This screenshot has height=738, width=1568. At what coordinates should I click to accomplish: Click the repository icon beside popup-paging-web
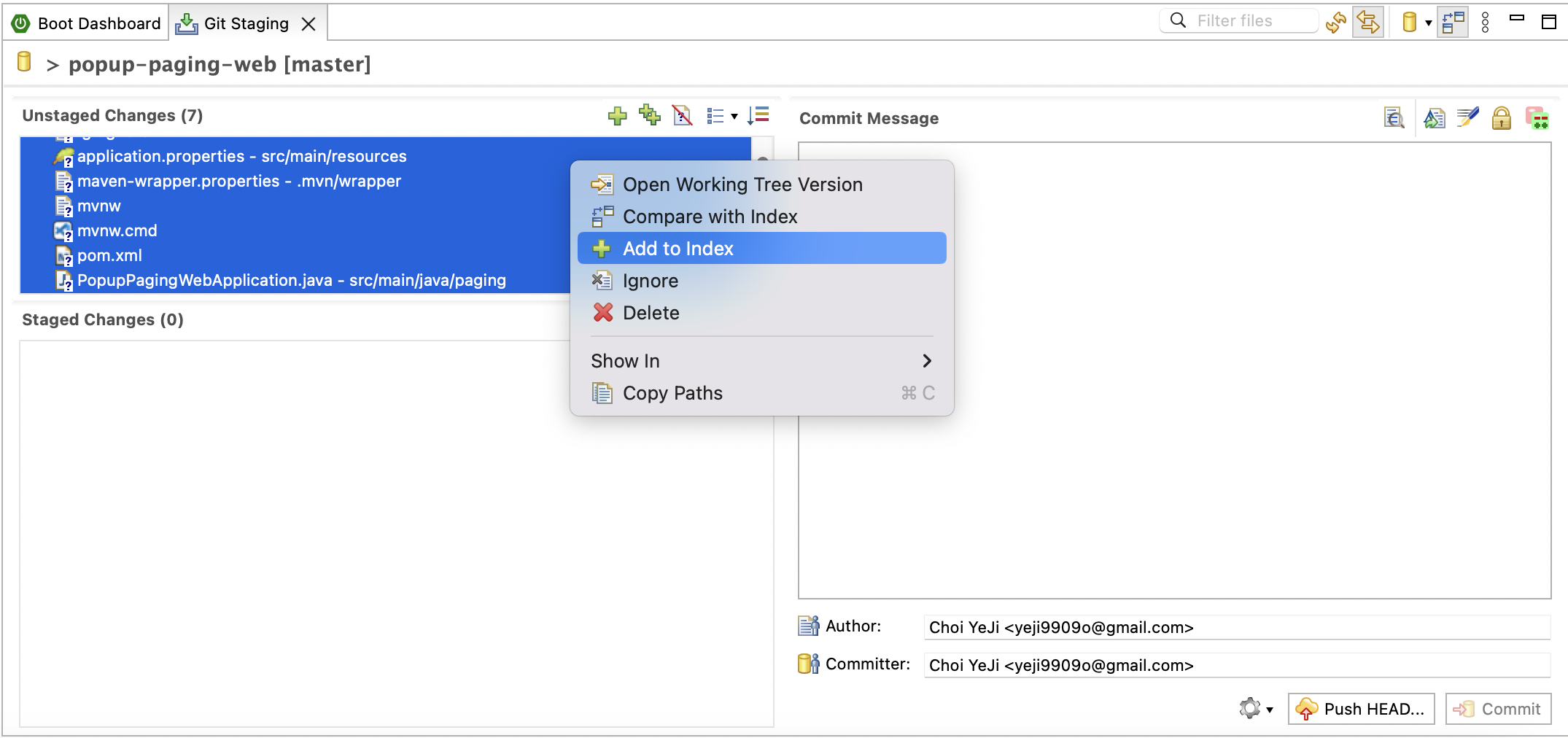24,62
